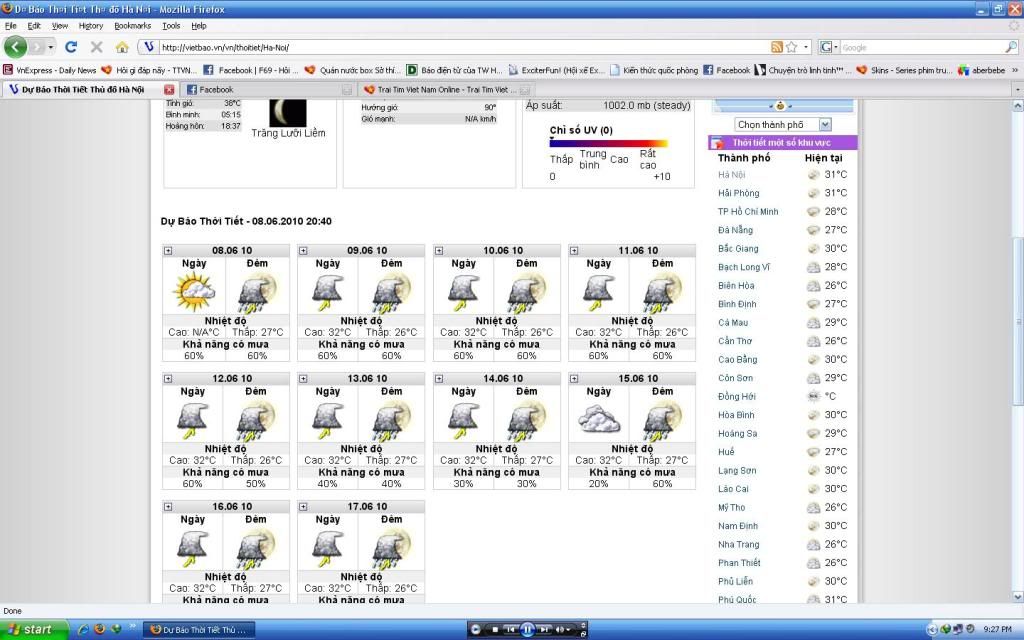Click the UV index gradient color bar
This screenshot has height=640, width=1024.
click(609, 143)
